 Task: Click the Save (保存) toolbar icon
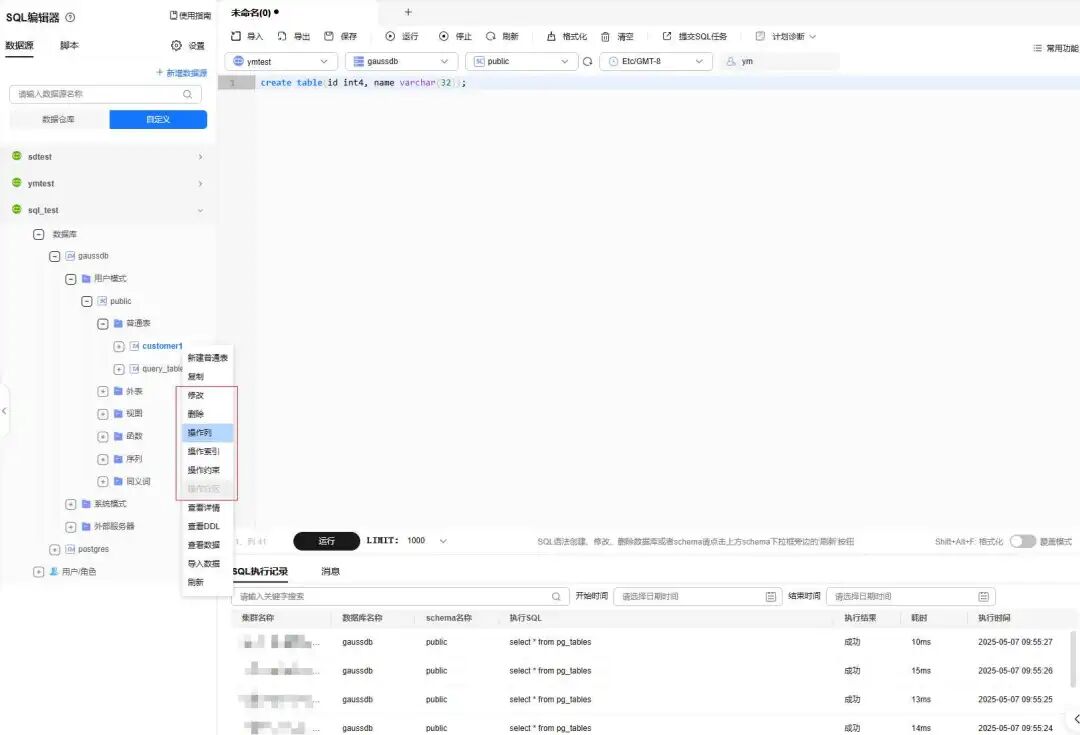pyautogui.click(x=329, y=37)
